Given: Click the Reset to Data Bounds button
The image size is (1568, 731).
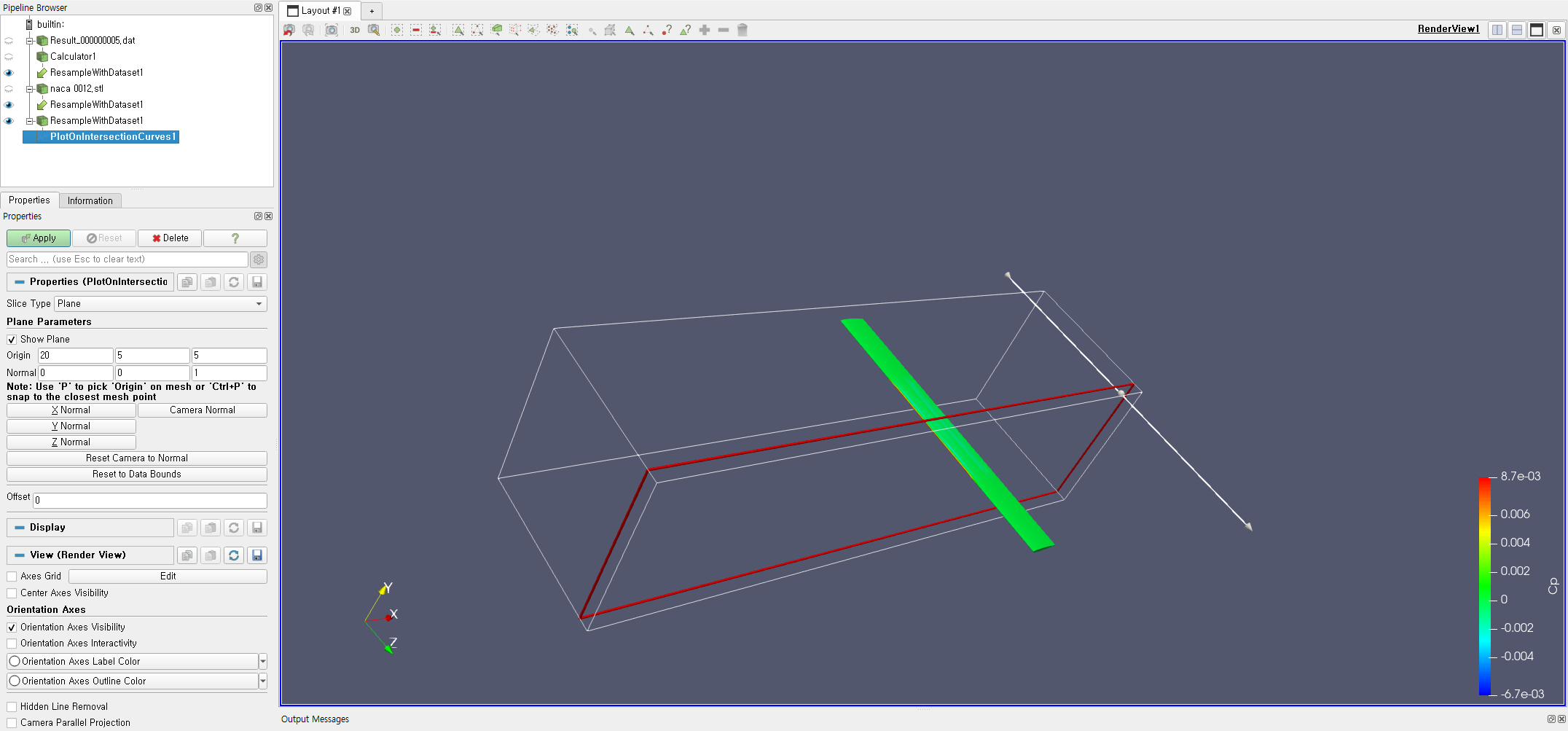Looking at the screenshot, I should coord(137,474).
